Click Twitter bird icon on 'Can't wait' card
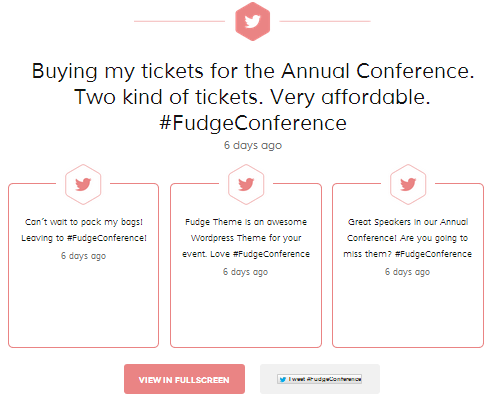The image size is (502, 401). [83, 184]
